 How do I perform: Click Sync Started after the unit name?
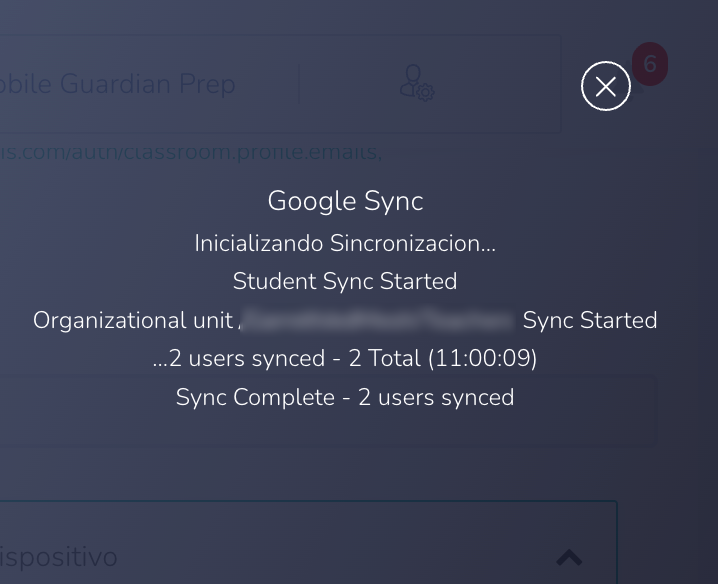590,320
